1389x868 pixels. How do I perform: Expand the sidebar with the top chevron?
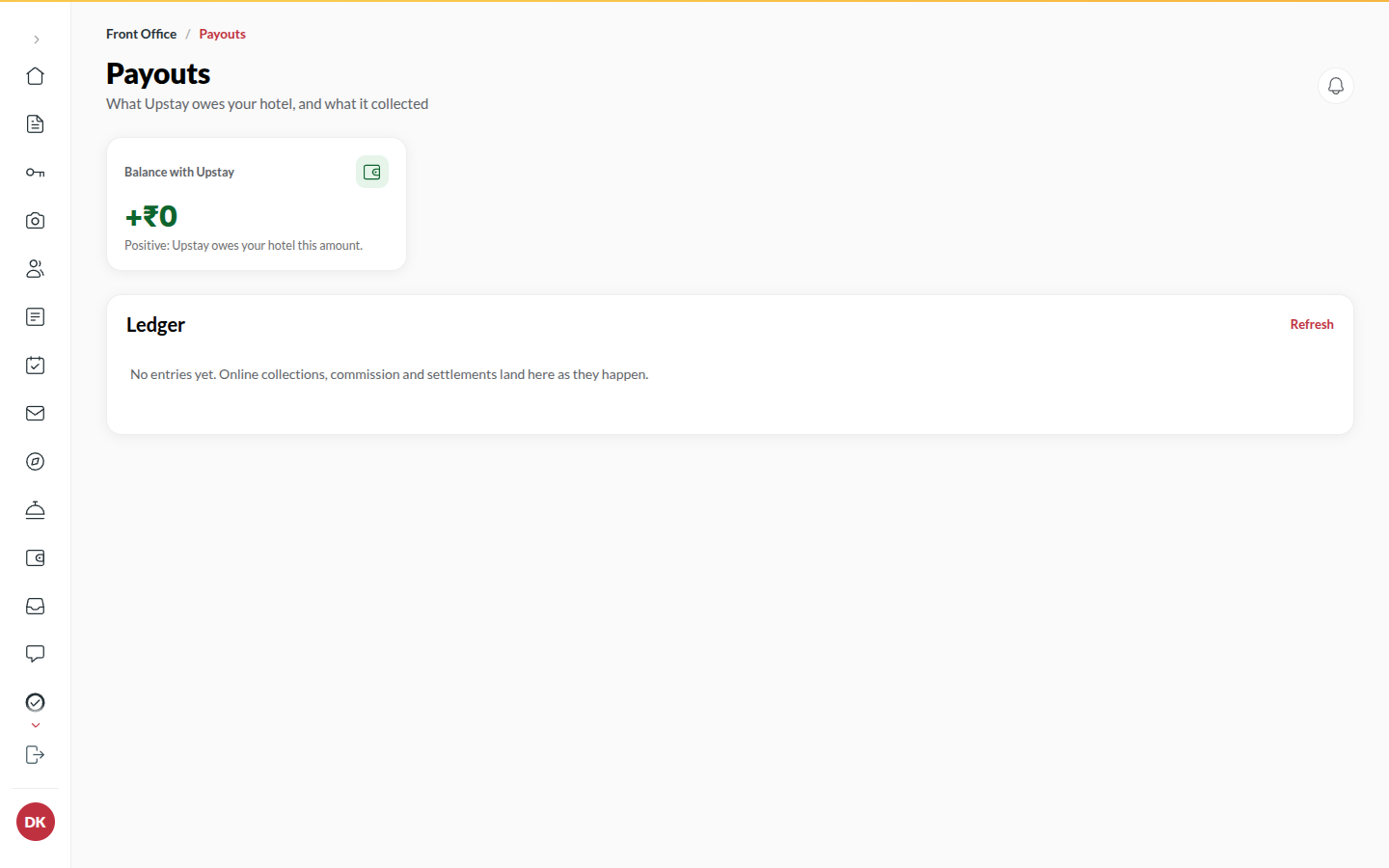36,40
